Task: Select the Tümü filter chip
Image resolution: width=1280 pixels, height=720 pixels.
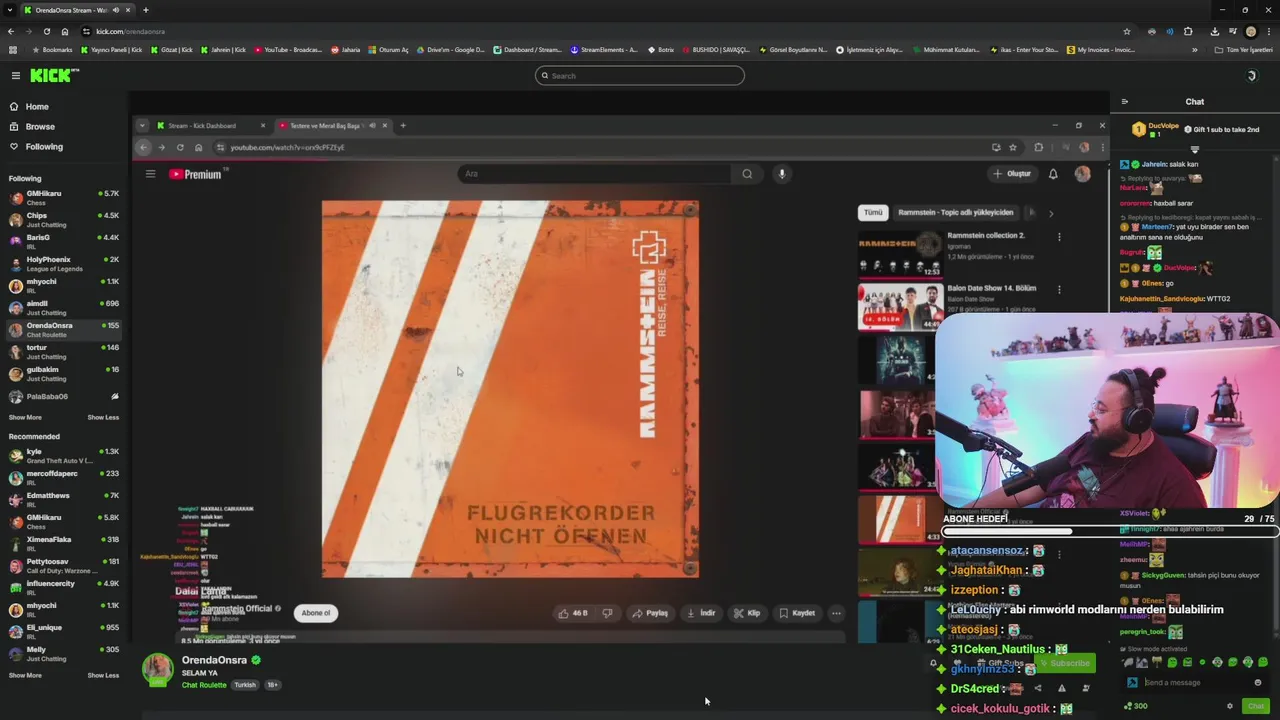Action: [873, 212]
